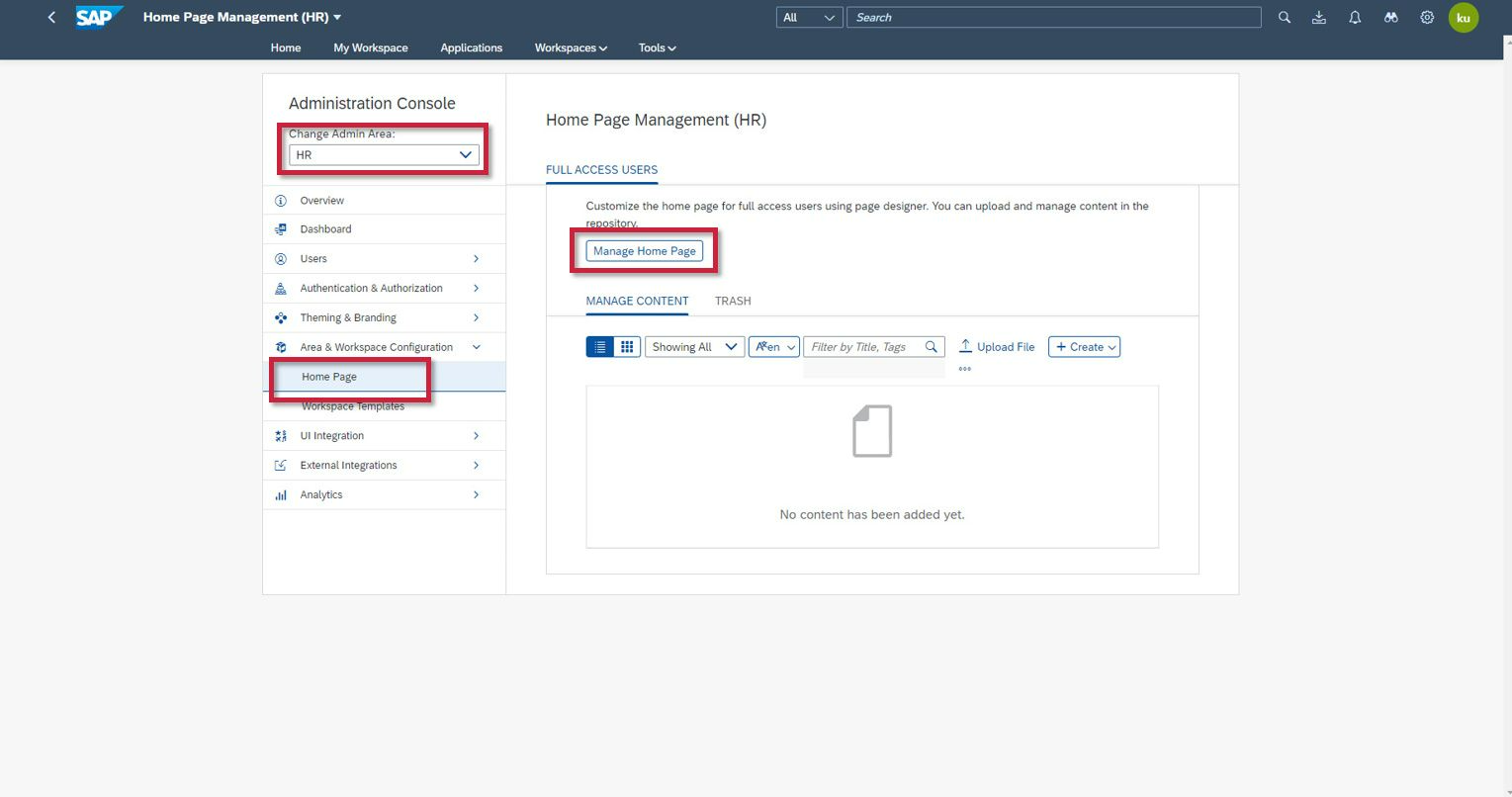Expand Authentication & Authorization chevron
Viewport: 1512px width, 797px height.
[476, 289]
